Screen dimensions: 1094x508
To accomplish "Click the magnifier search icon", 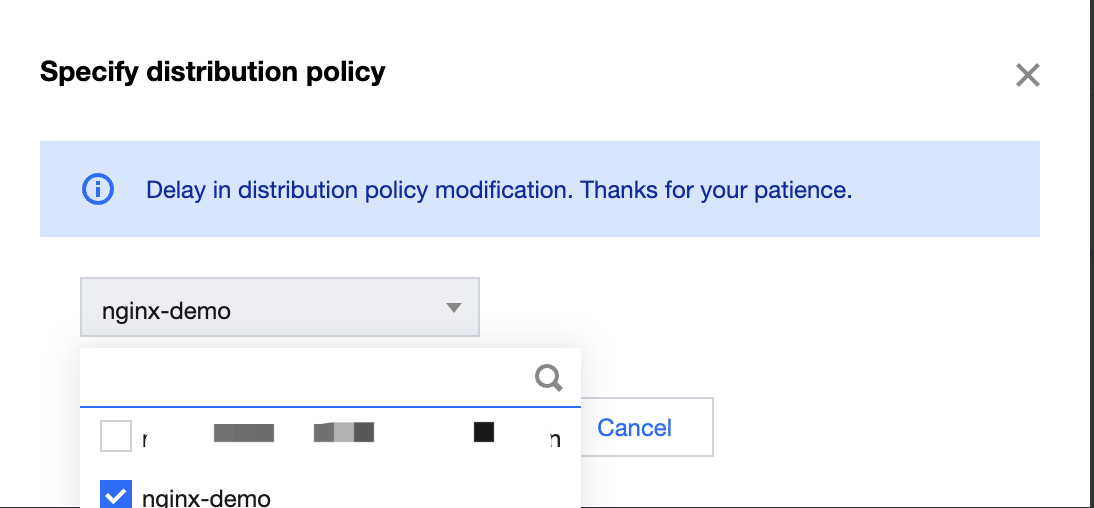I will 548,377.
